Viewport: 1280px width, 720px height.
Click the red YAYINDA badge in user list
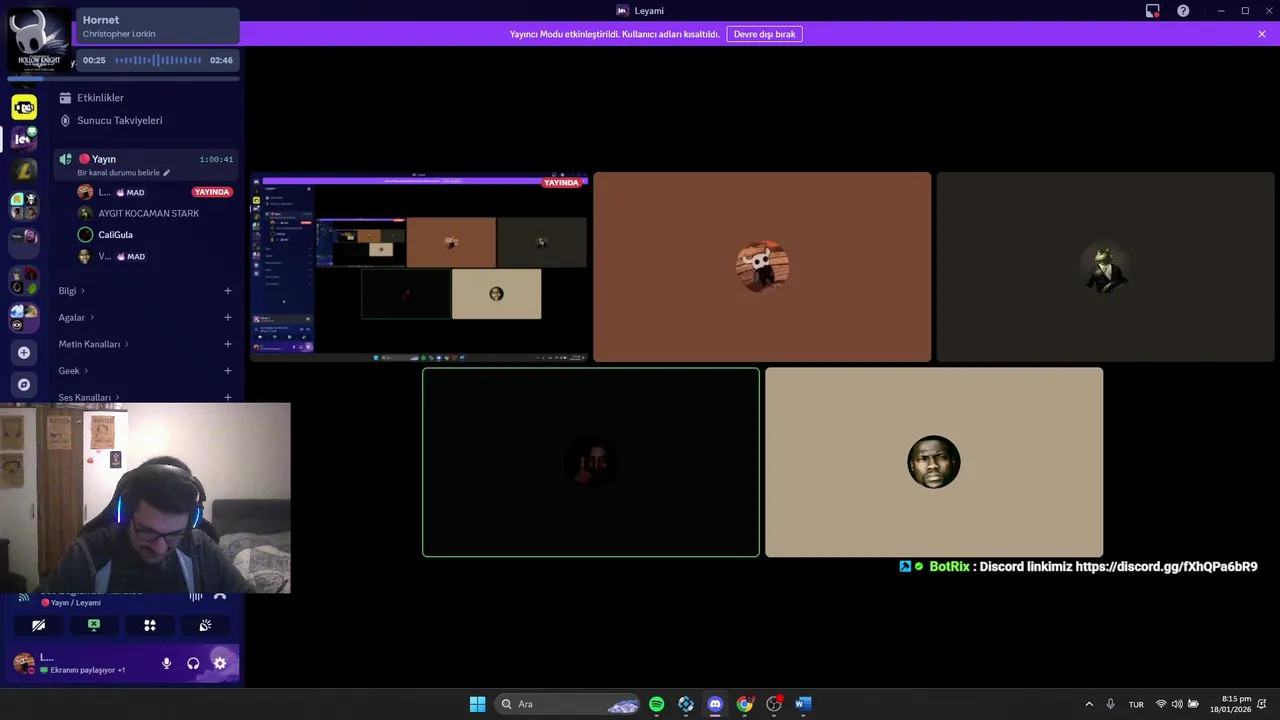(x=212, y=192)
